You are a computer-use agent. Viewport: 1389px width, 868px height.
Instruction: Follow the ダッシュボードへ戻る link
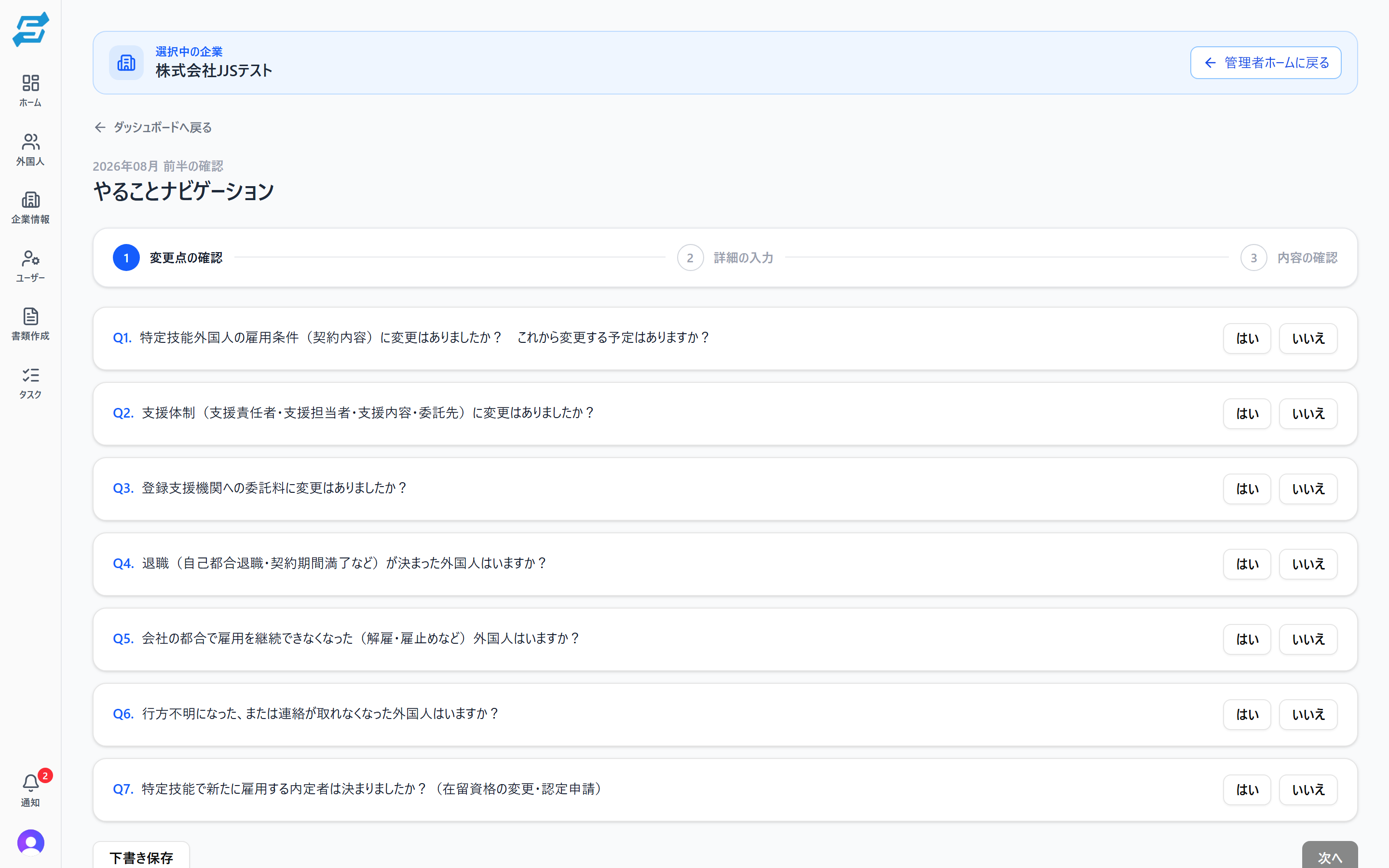click(x=153, y=127)
